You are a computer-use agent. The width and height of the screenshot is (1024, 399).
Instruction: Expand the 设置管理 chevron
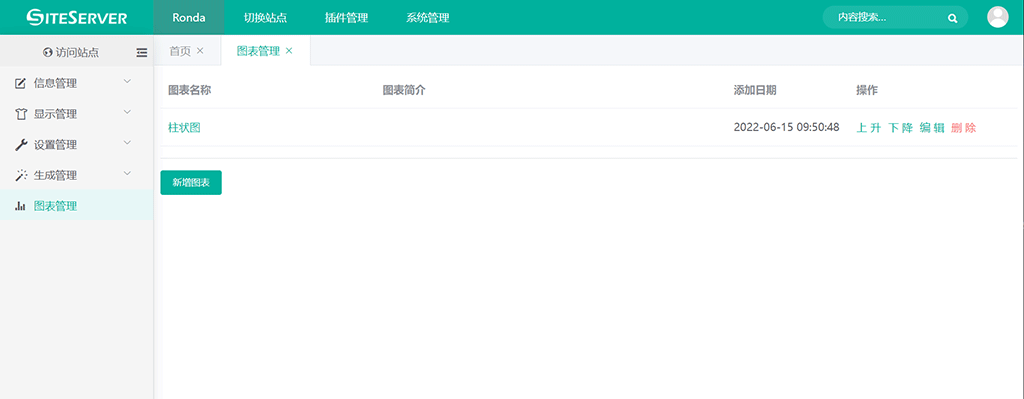(127, 142)
